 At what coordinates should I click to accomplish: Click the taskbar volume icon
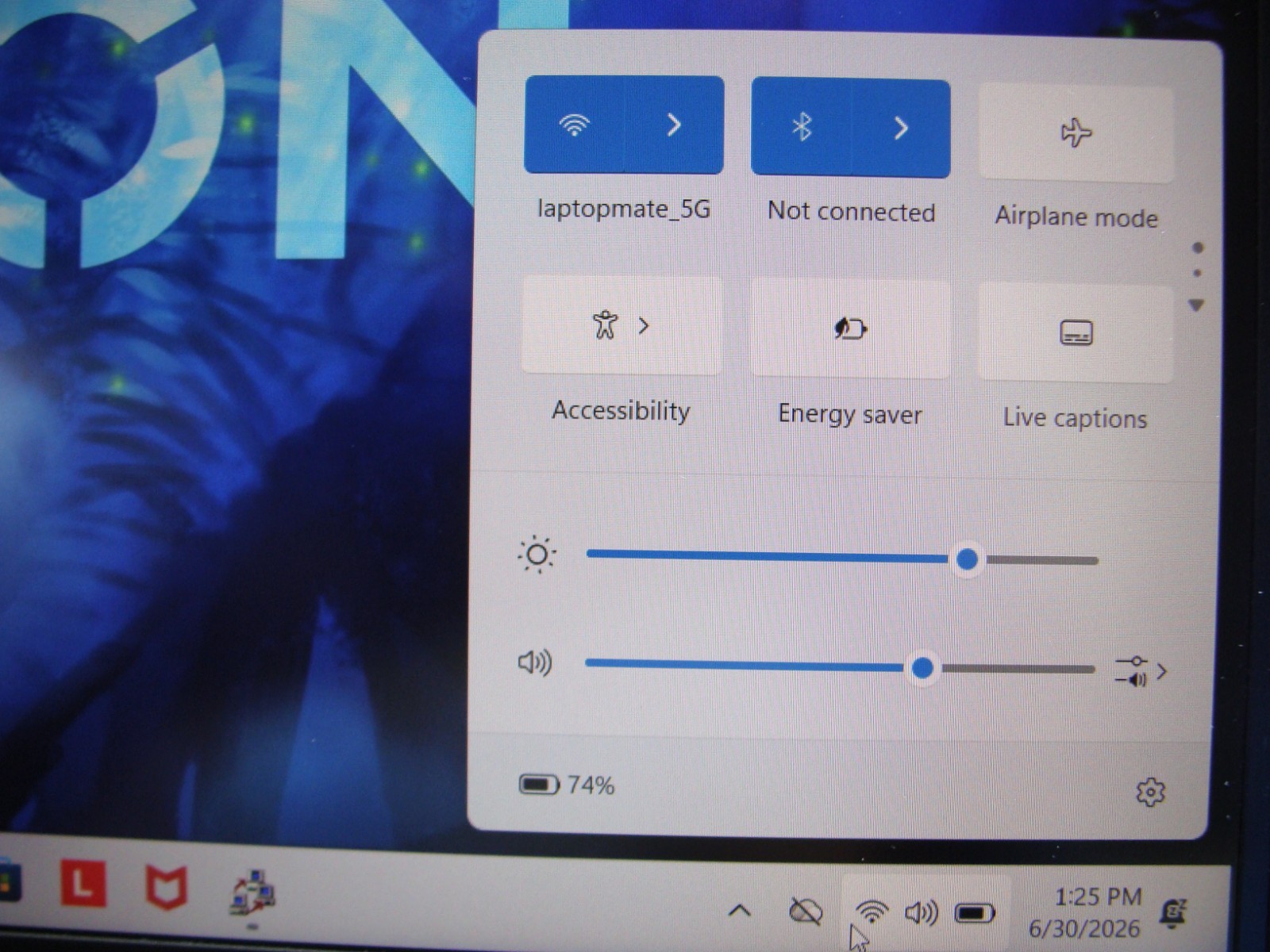922,913
